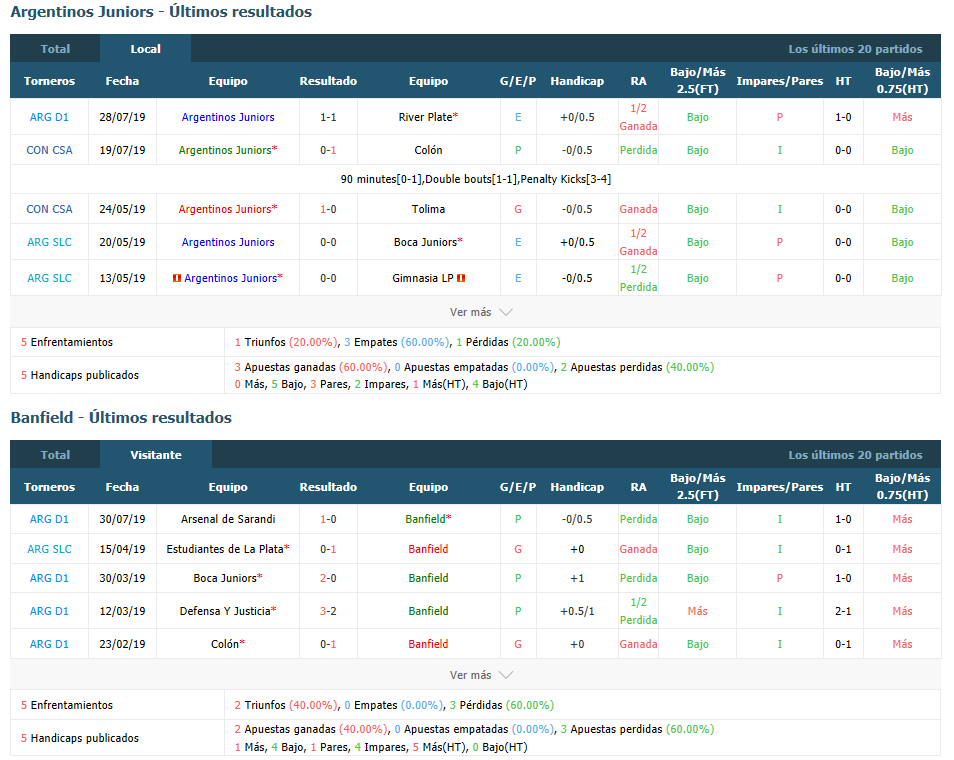Image resolution: width=954 pixels, height=760 pixels.
Task: Click the 'Más' Bajo/Más(FT) value on 12/03/19
Action: click(x=697, y=611)
